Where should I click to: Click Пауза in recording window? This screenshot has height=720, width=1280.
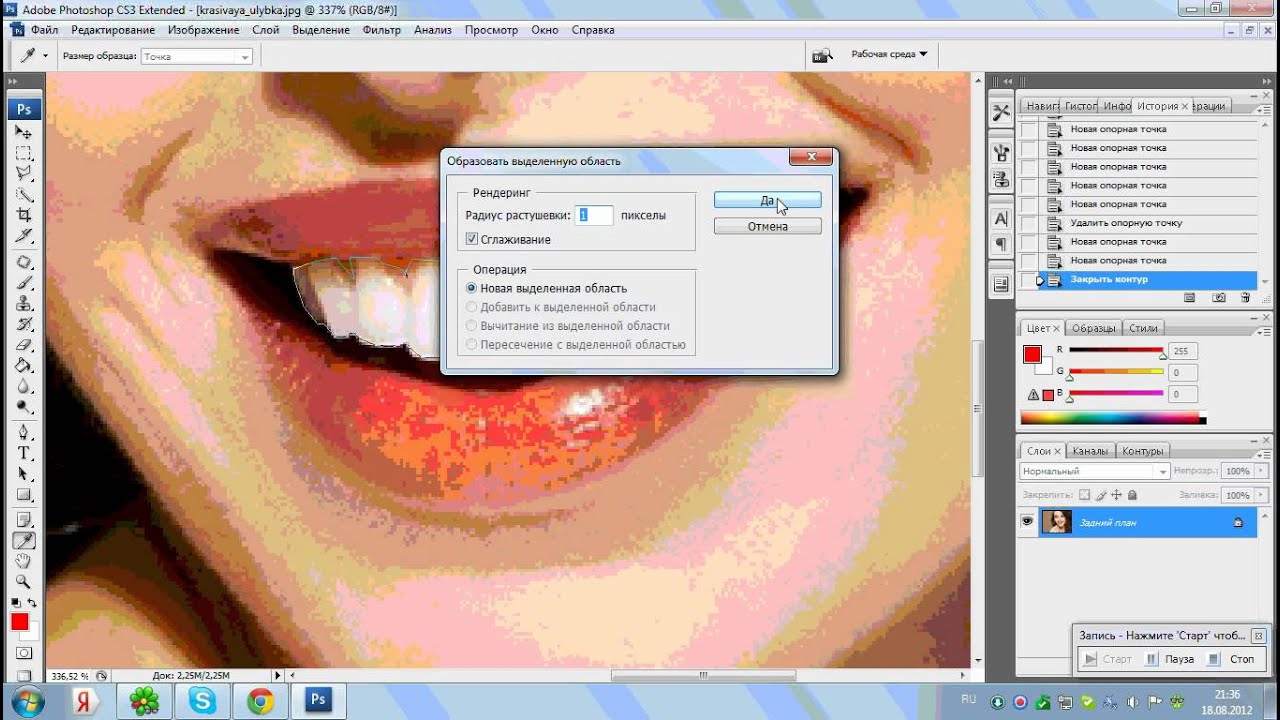click(x=1170, y=659)
